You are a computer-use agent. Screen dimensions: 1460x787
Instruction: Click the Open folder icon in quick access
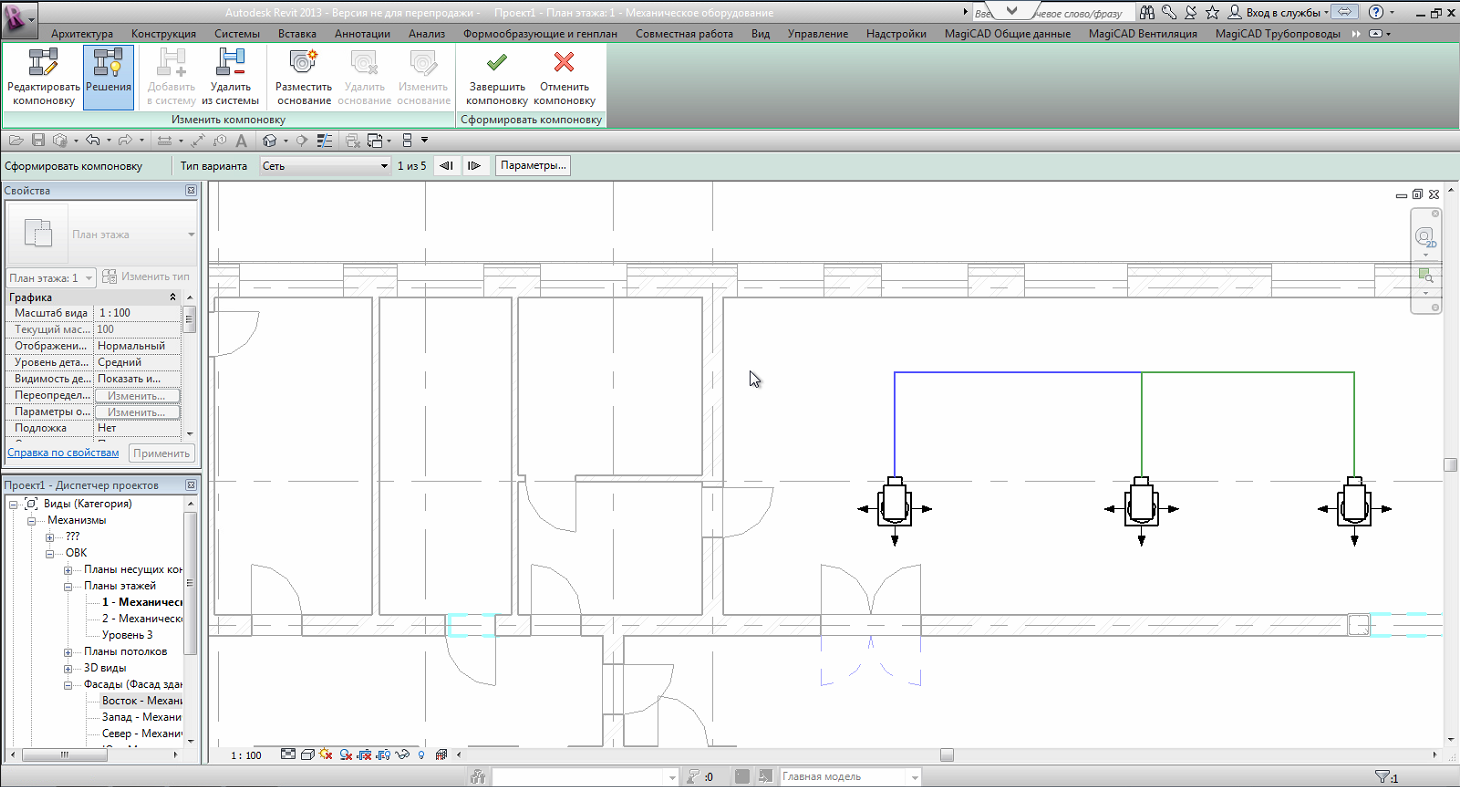point(16,140)
